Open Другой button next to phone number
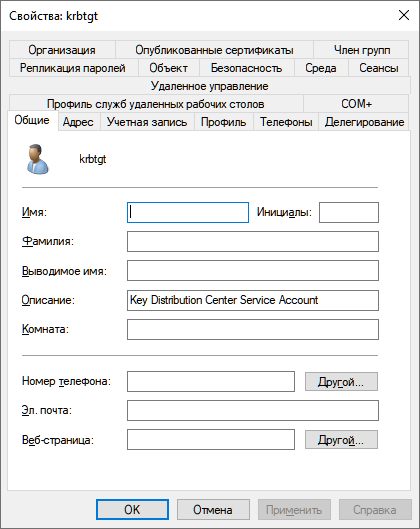Image resolution: width=420 pixels, height=529 pixels. click(341, 382)
